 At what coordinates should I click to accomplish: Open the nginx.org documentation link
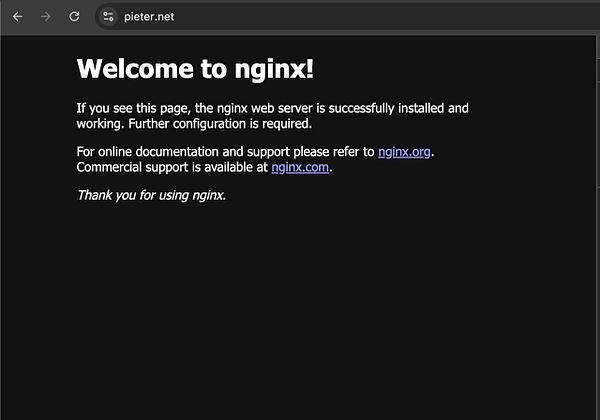[404, 152]
